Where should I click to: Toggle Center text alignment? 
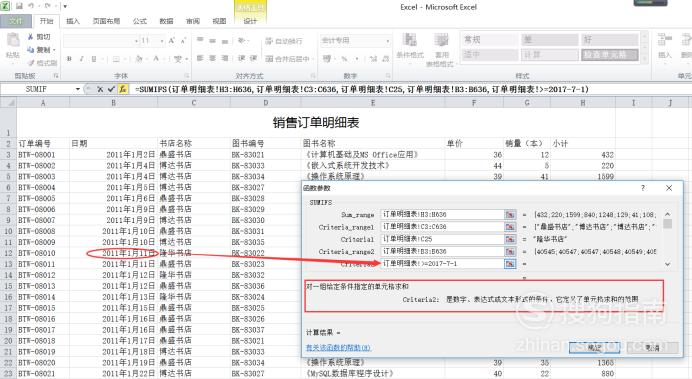click(x=212, y=58)
